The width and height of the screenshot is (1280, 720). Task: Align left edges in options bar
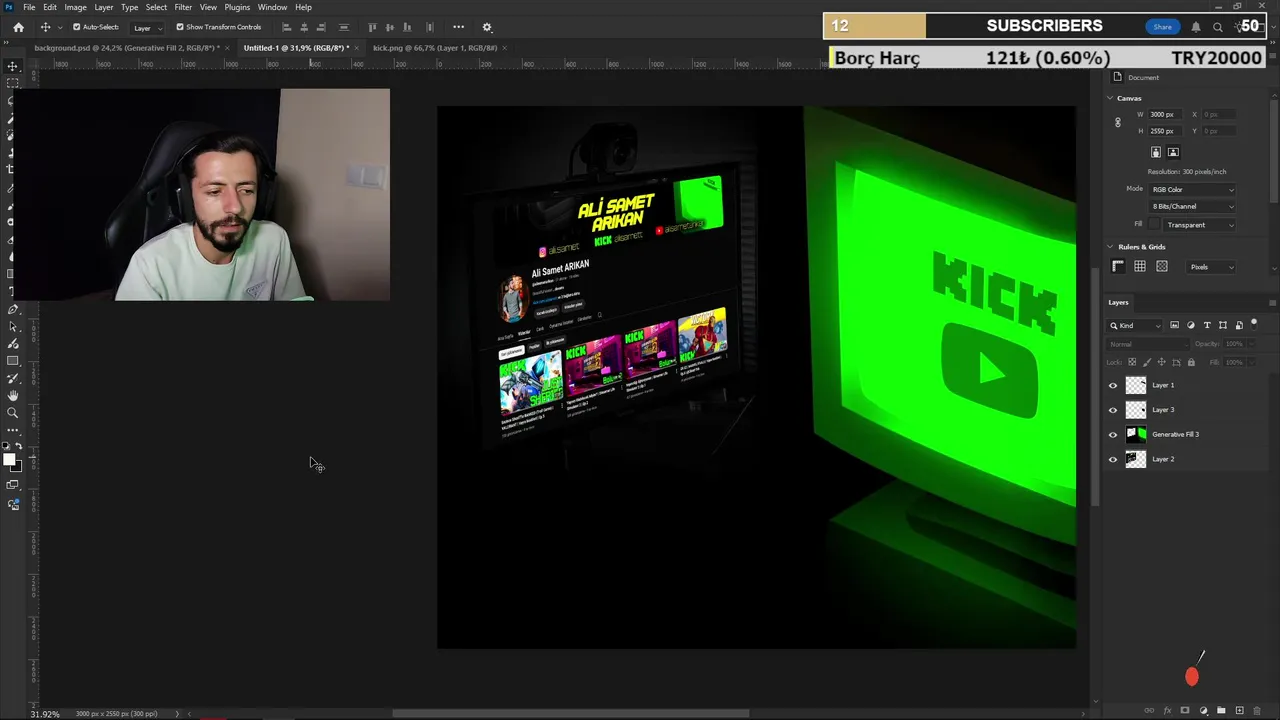point(287,27)
